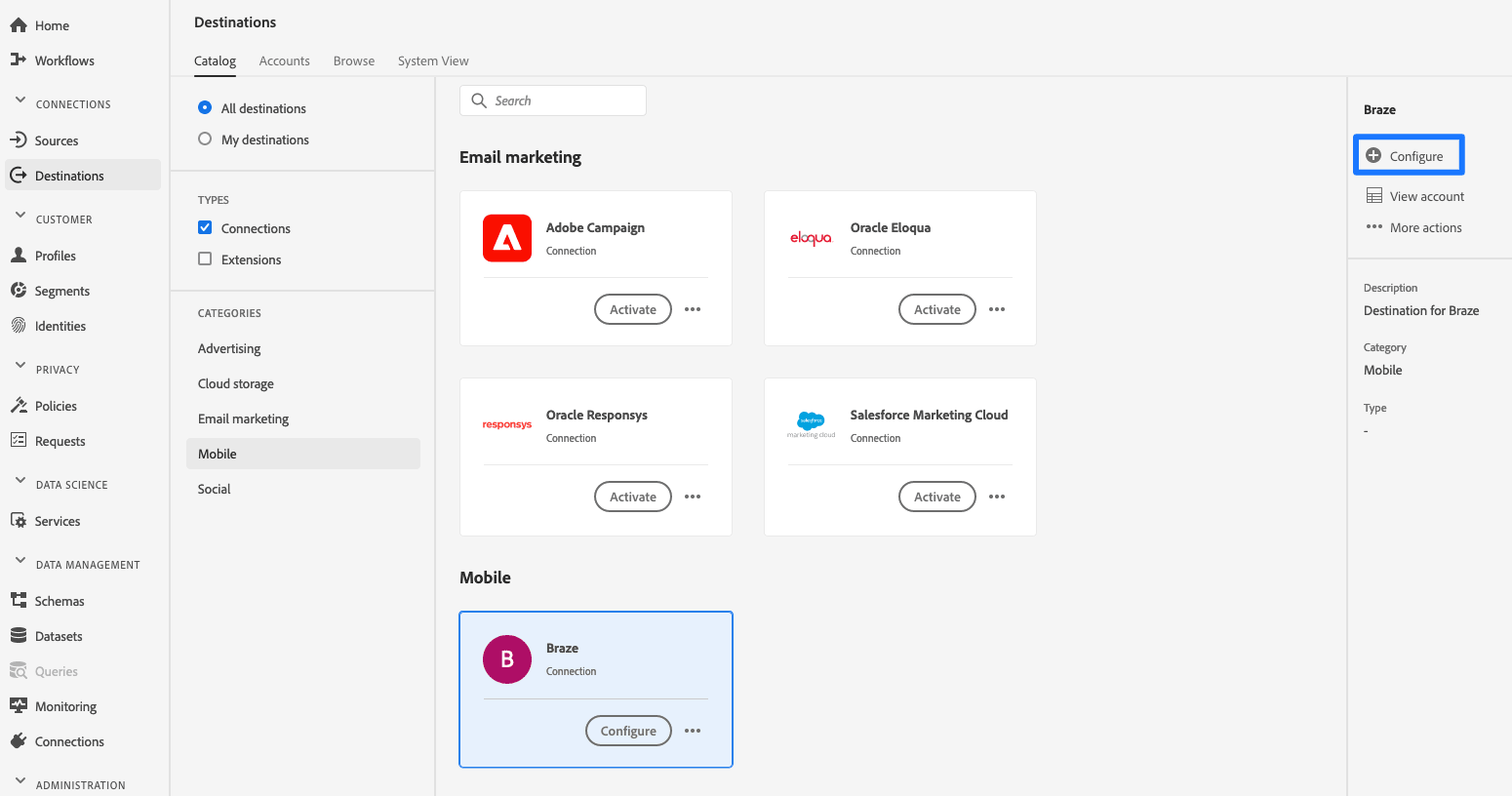This screenshot has width=1512, height=796.
Task: Click the Segments icon in sidebar
Action: (18, 291)
